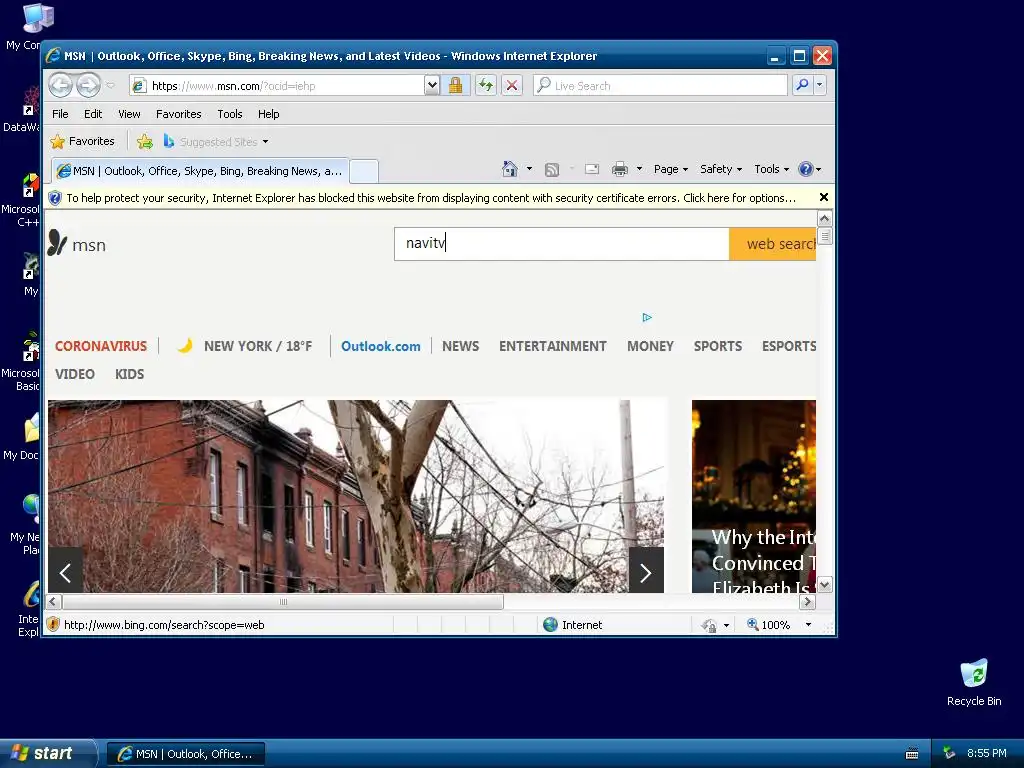Click the RSS feeds icon
The width and height of the screenshot is (1024, 768).
click(x=552, y=170)
